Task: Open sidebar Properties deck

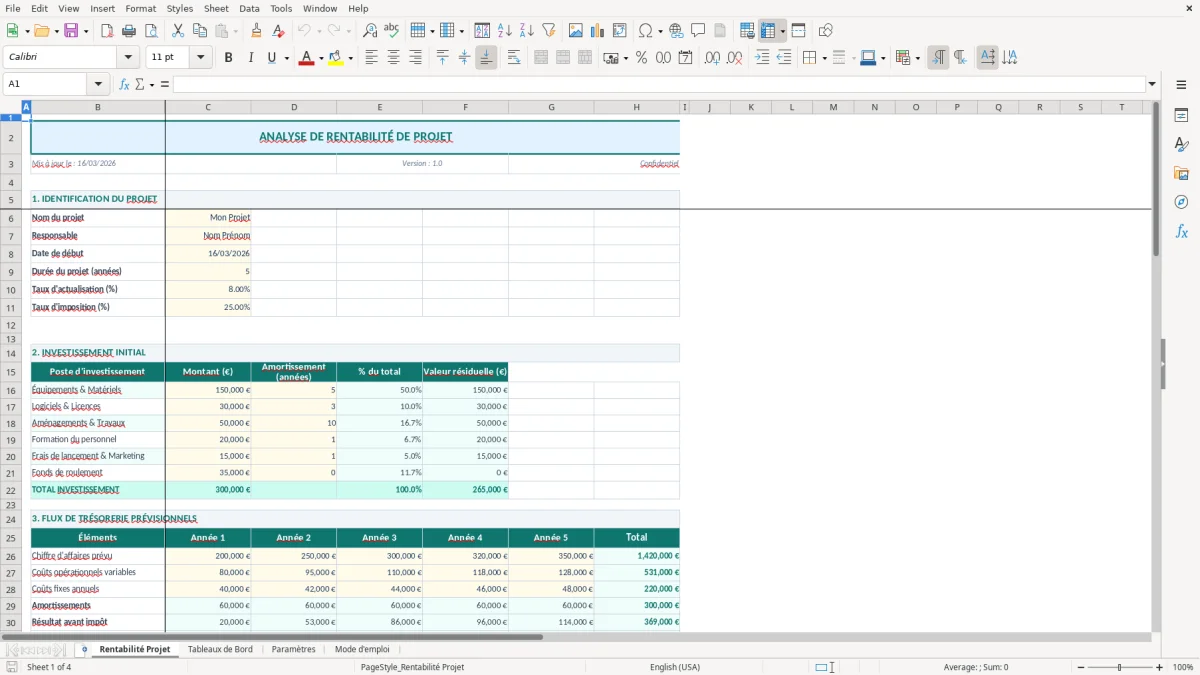Action: click(x=1181, y=116)
